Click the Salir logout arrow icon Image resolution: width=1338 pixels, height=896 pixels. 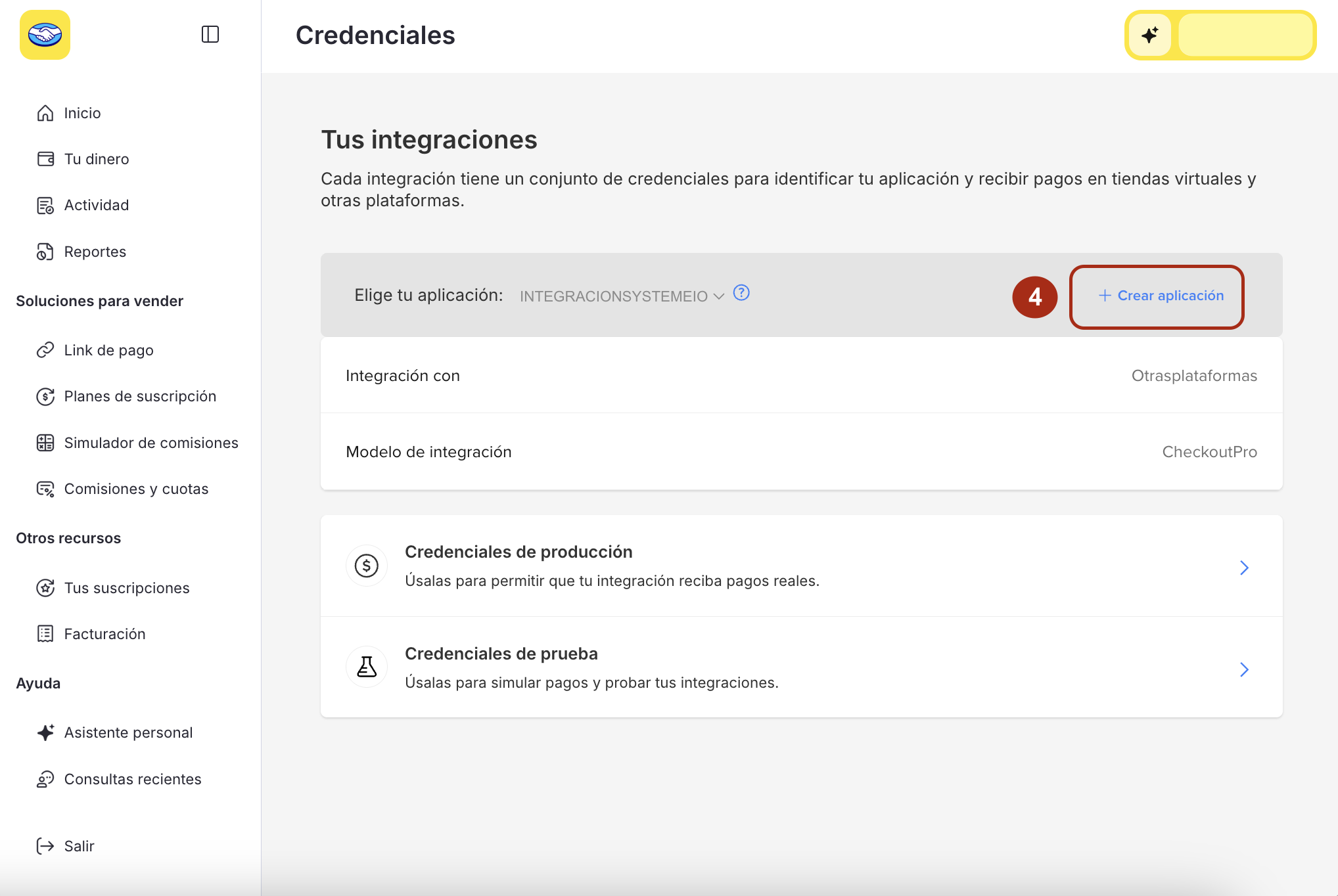(x=45, y=846)
